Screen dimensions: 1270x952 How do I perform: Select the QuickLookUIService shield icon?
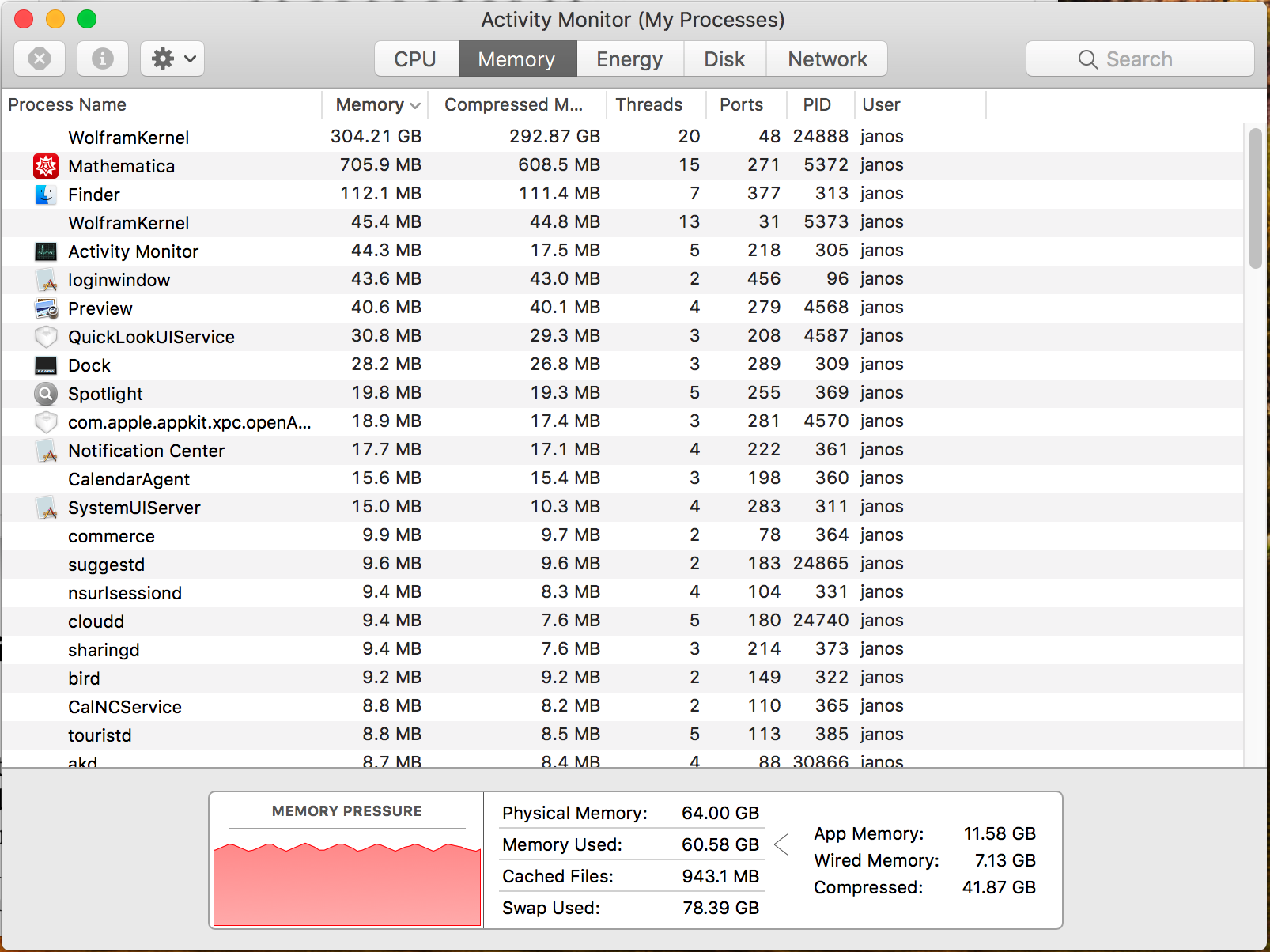(x=46, y=337)
